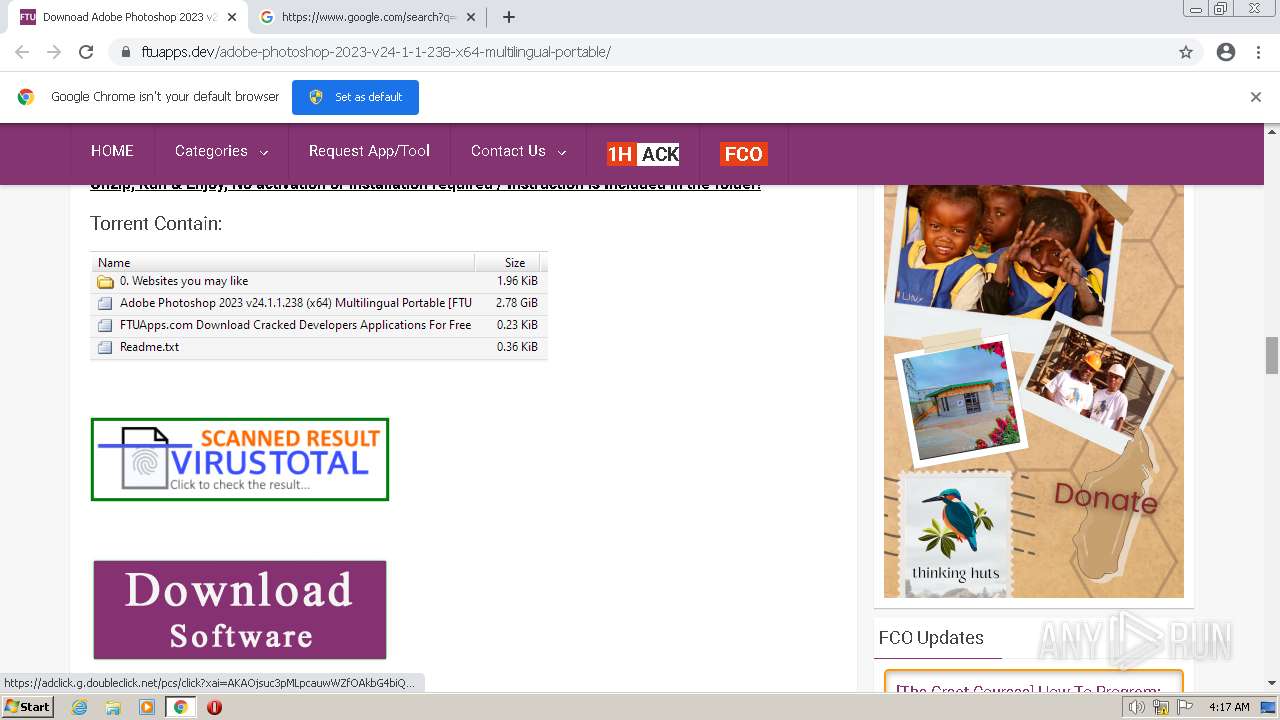Close the Google search tab
1280x720 pixels.
coord(471,17)
